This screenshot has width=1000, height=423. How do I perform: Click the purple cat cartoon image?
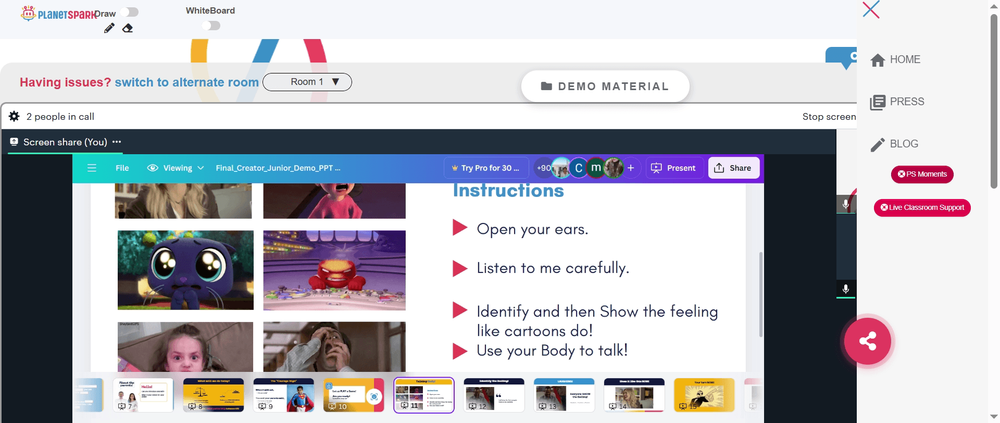pos(186,270)
